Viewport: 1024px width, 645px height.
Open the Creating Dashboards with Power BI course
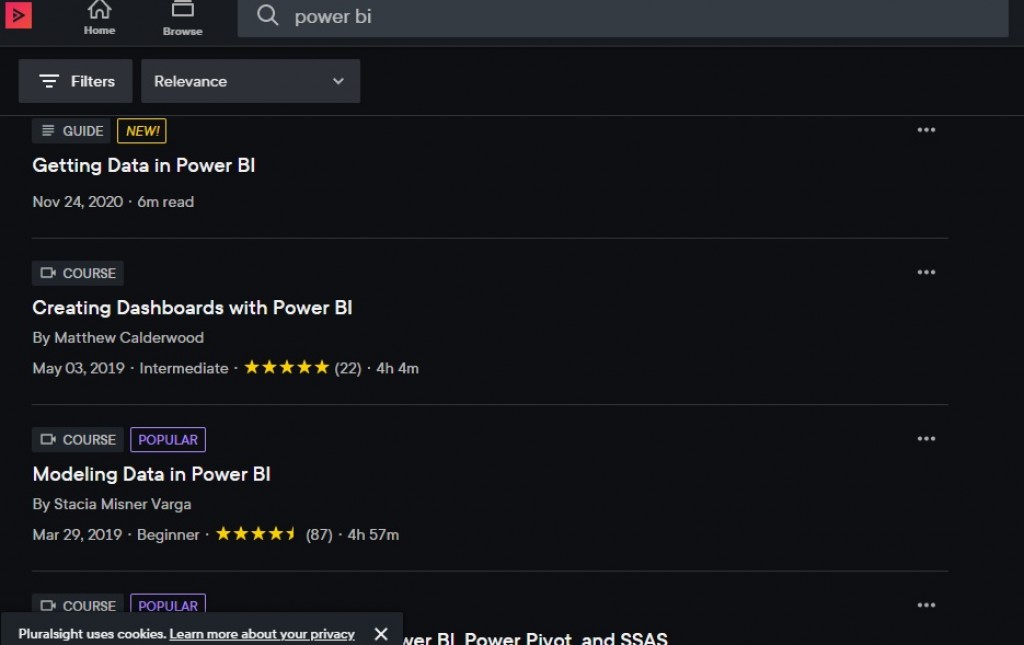pyautogui.click(x=193, y=307)
